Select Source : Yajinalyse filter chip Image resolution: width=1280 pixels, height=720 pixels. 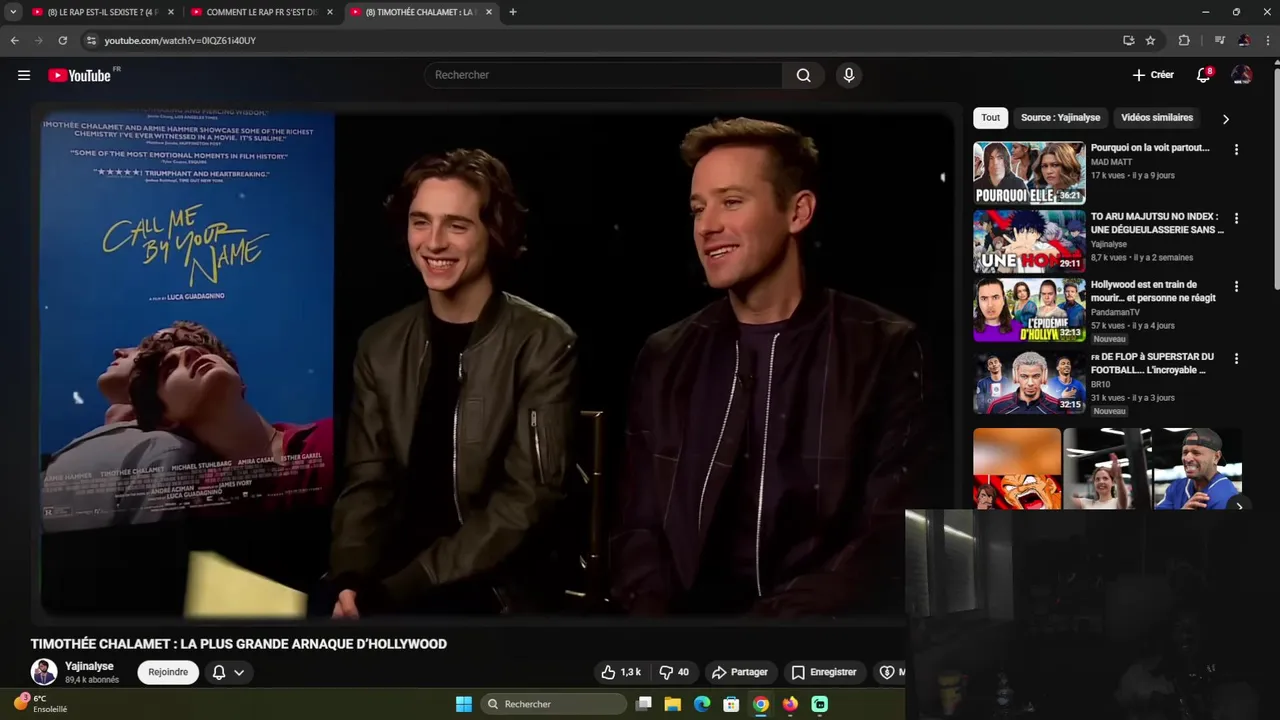pos(1060,118)
